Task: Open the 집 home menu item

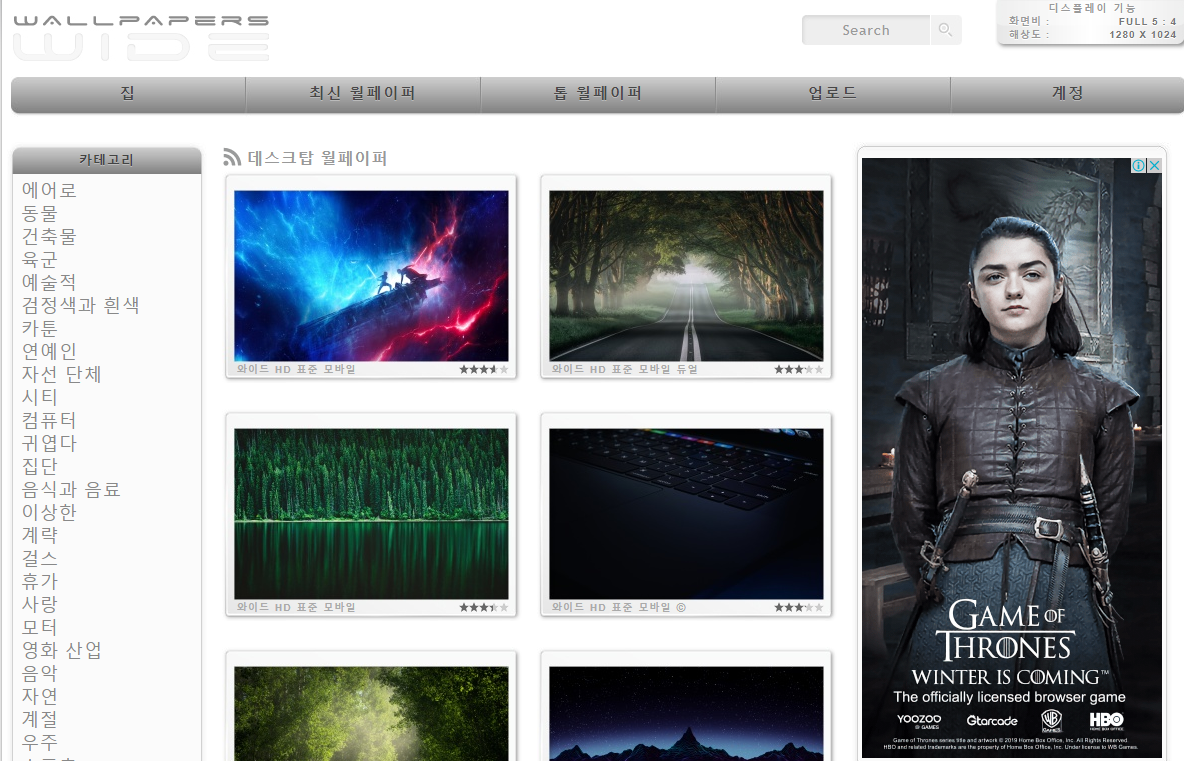Action: click(x=128, y=94)
